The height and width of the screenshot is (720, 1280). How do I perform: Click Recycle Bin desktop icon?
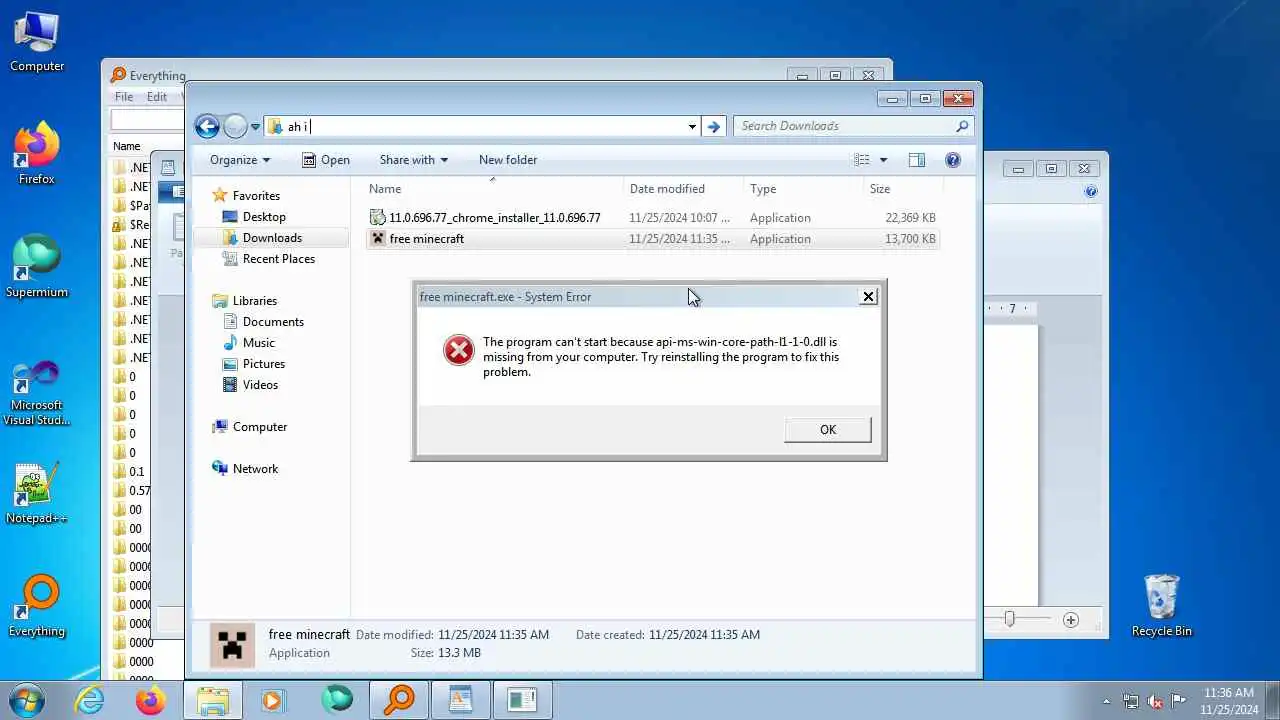tap(1161, 606)
